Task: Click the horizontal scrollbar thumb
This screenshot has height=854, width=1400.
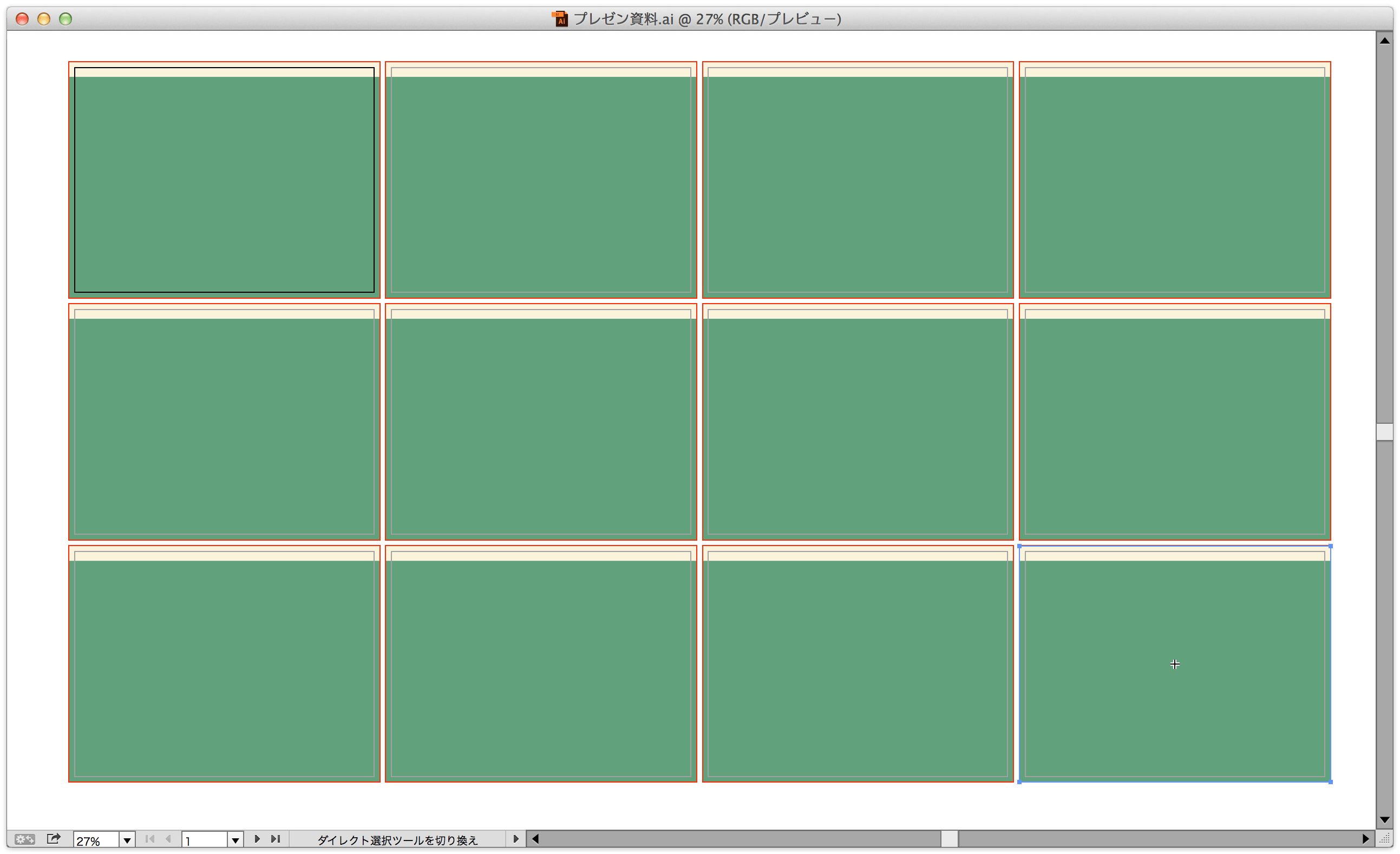Action: pyautogui.click(x=950, y=839)
